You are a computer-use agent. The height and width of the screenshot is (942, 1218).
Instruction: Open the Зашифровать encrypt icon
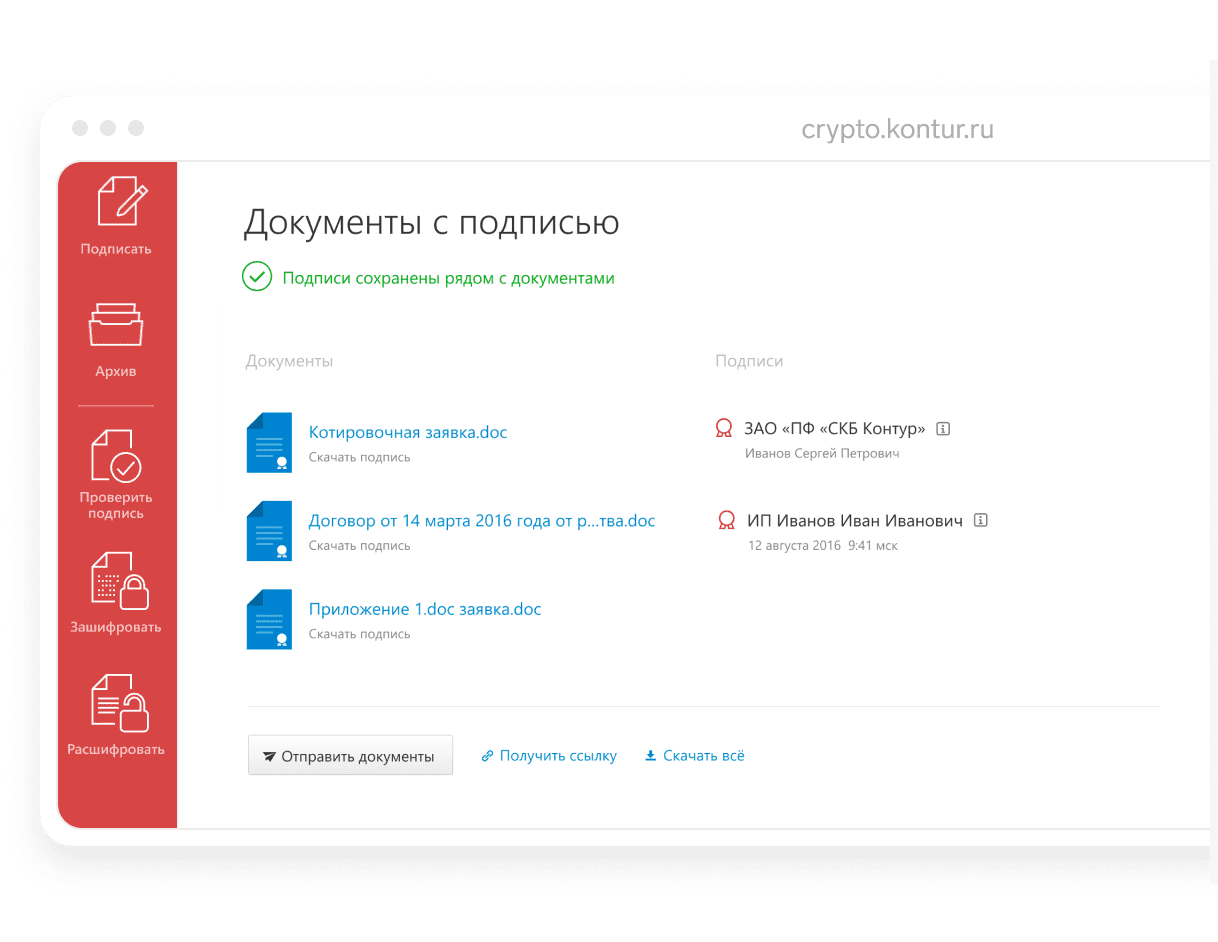pos(119,581)
